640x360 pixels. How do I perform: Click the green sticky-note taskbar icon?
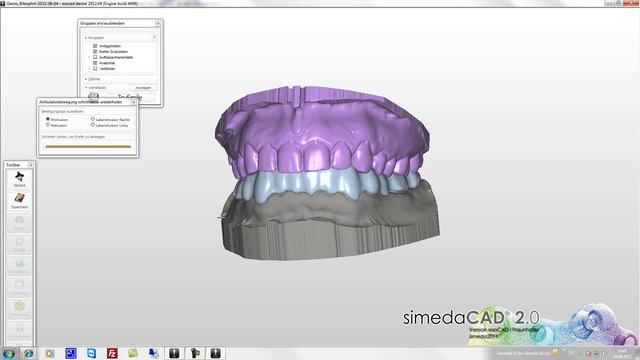pyautogui.click(x=133, y=353)
